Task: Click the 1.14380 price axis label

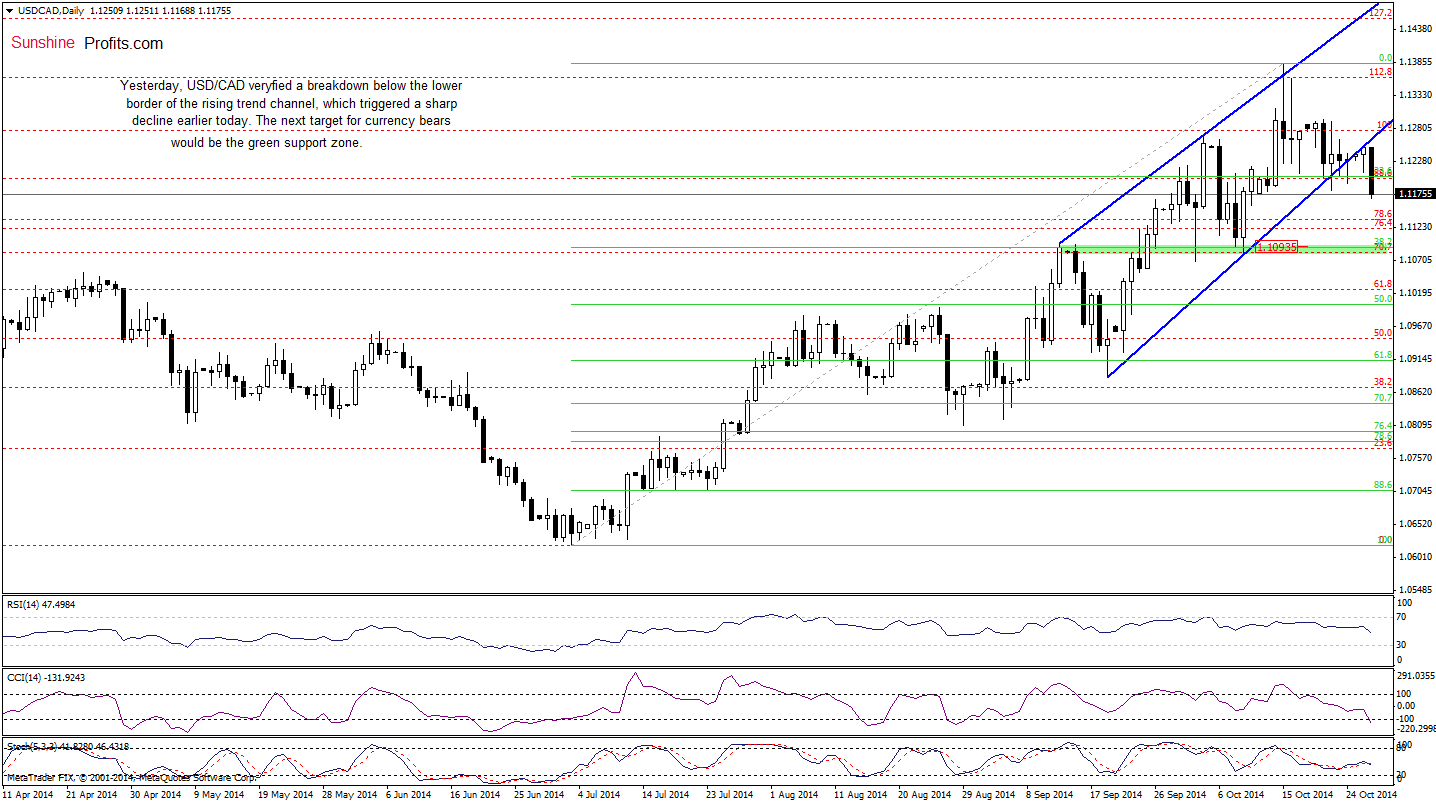Action: click(x=1415, y=29)
